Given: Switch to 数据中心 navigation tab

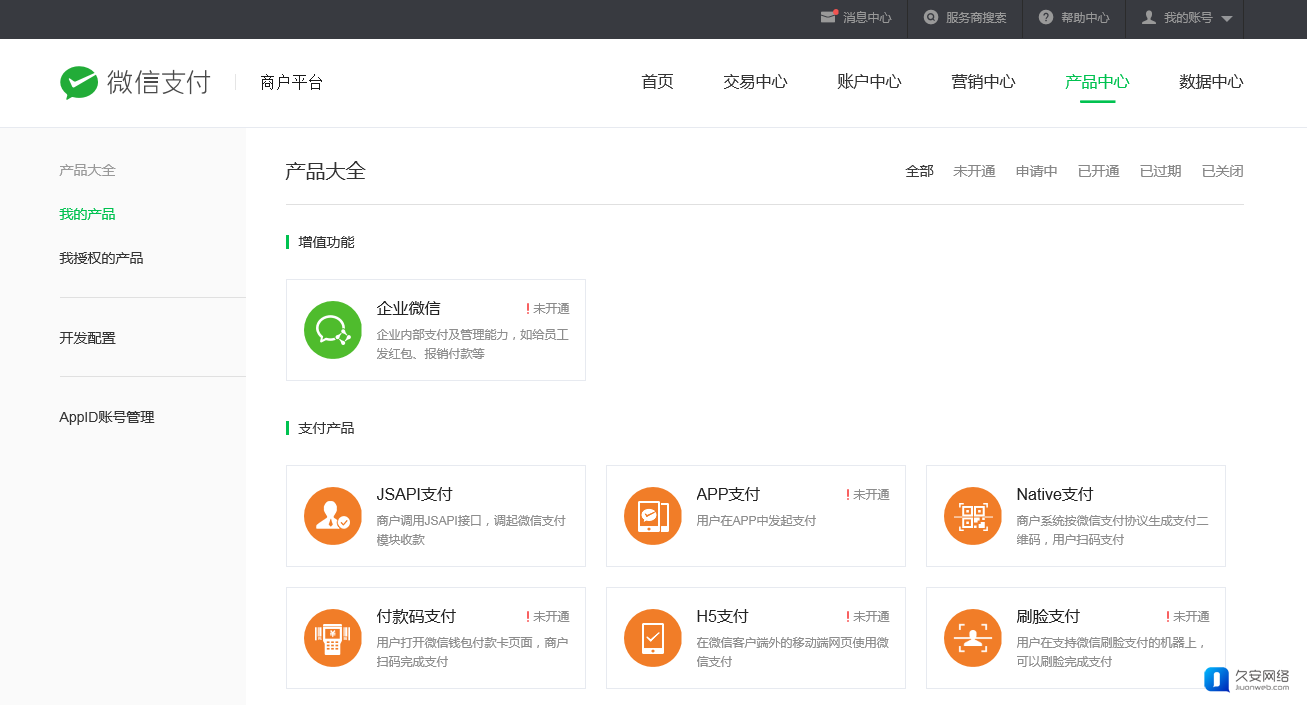Looking at the screenshot, I should (1211, 82).
